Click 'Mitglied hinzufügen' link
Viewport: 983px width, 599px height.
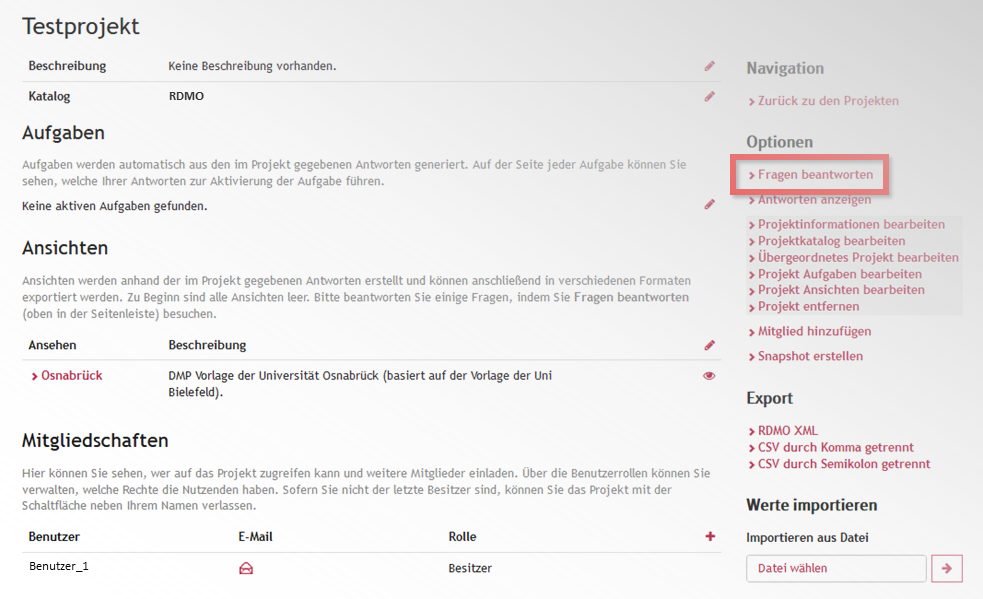pos(814,332)
